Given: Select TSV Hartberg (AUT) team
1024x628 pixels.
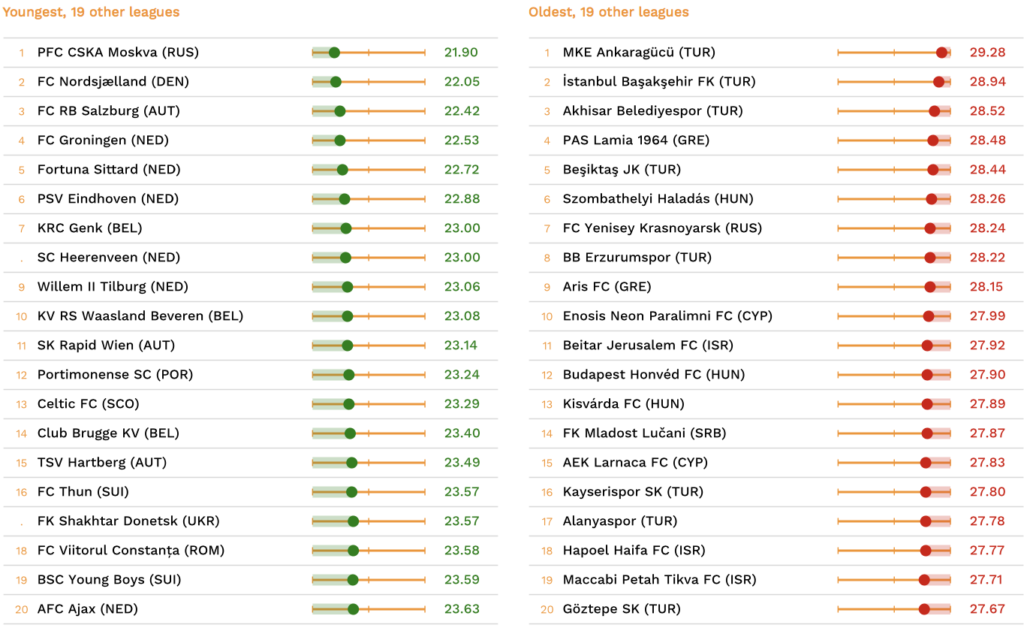Looking at the screenshot, I should click(102, 462).
